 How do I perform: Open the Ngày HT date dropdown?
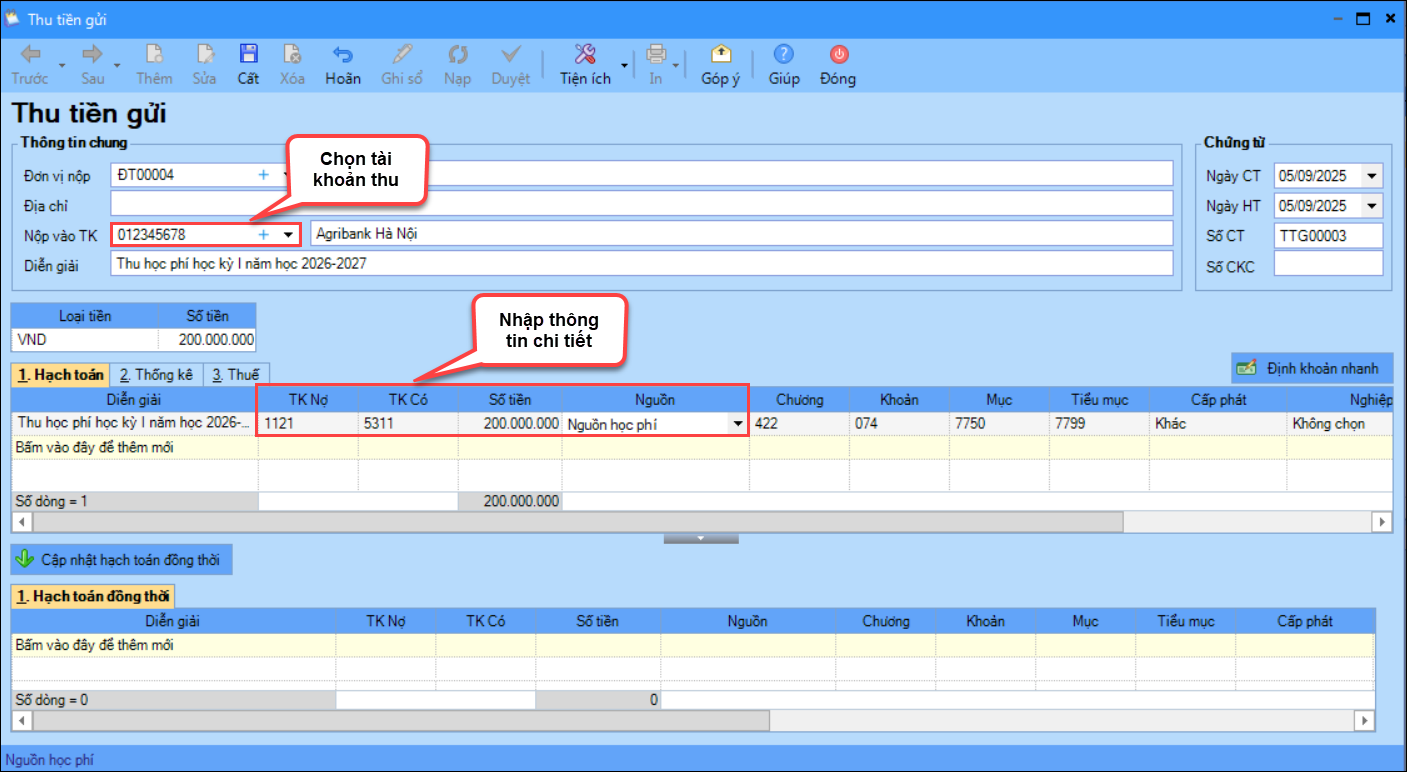[x=1371, y=207]
